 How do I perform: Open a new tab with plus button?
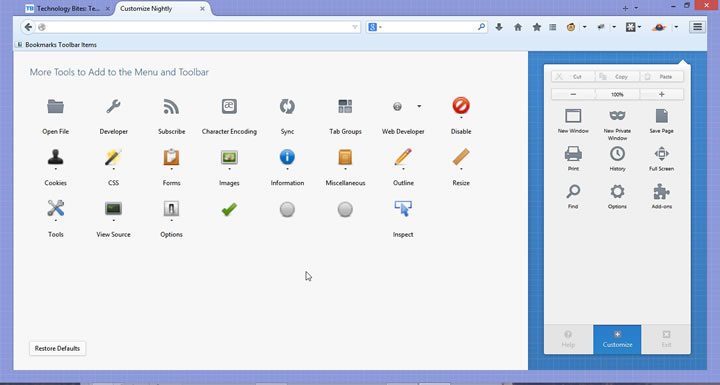625,8
